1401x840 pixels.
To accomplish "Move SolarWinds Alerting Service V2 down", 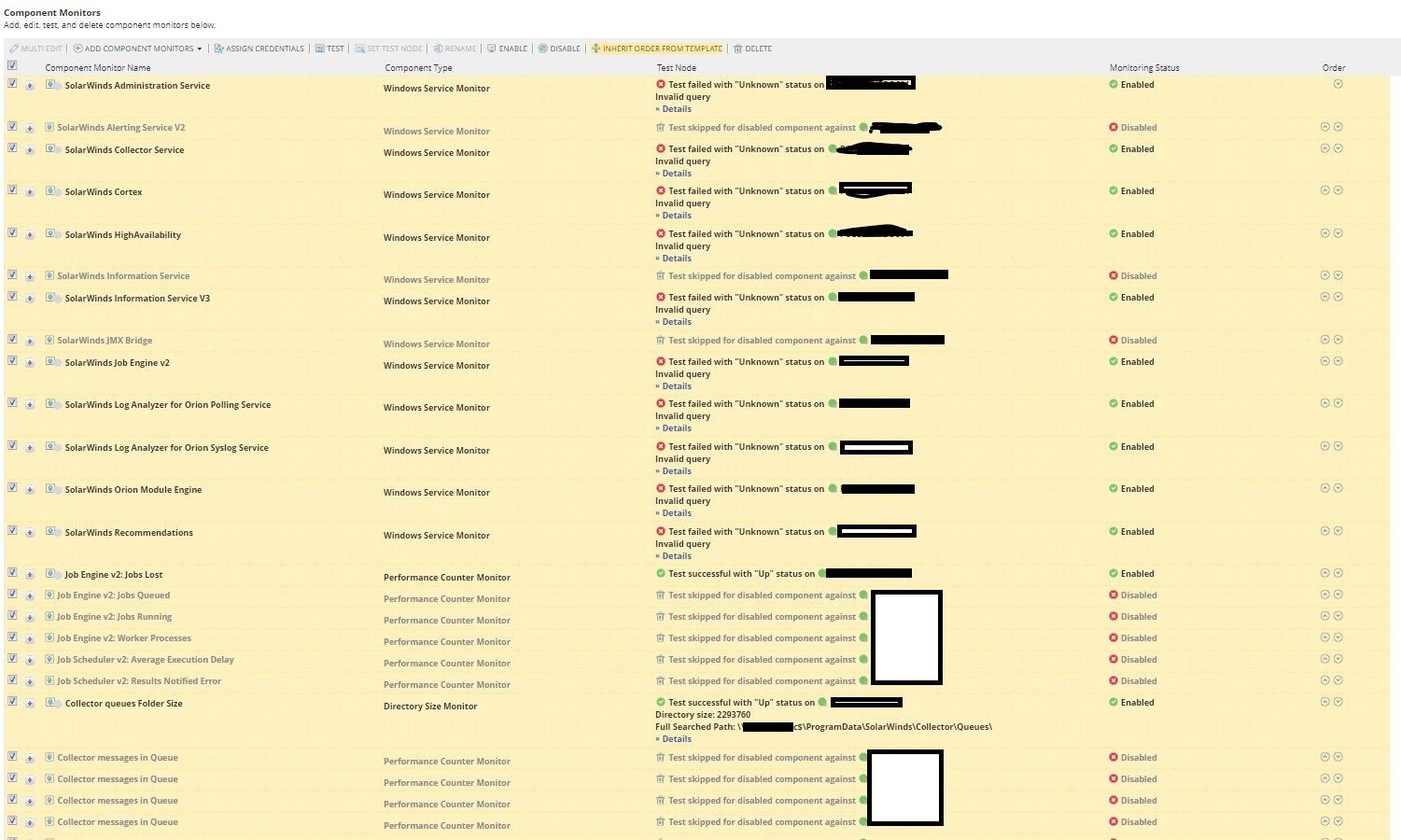I will pyautogui.click(x=1338, y=127).
